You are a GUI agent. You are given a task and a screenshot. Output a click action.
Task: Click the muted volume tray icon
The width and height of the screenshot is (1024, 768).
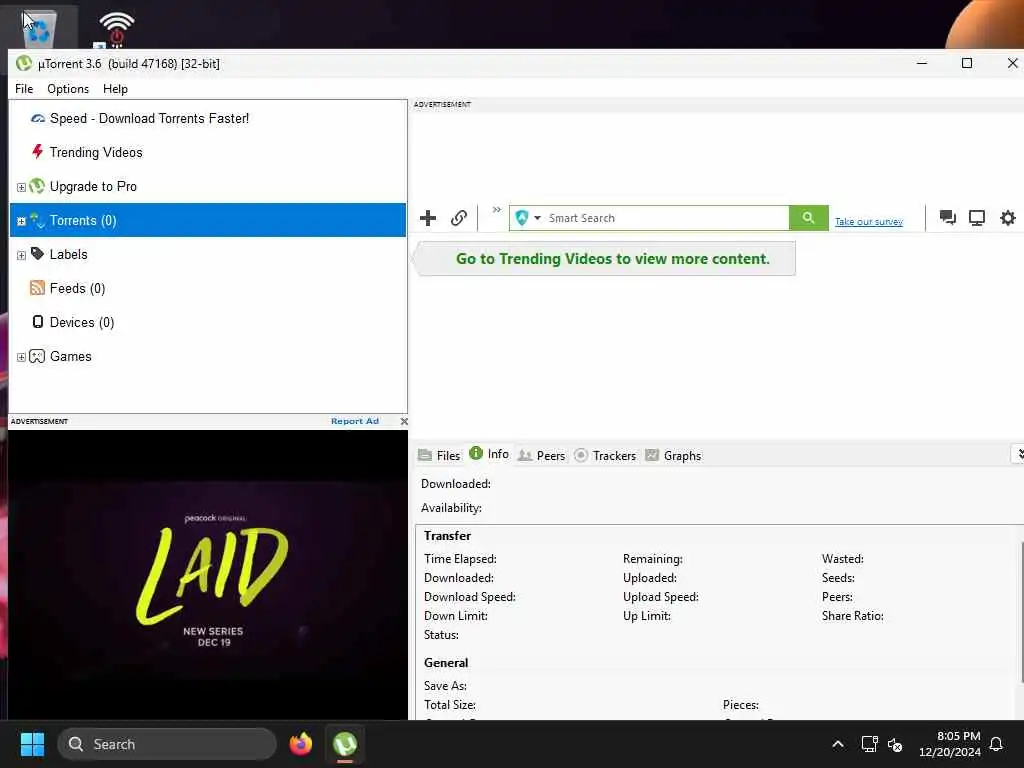tap(895, 744)
